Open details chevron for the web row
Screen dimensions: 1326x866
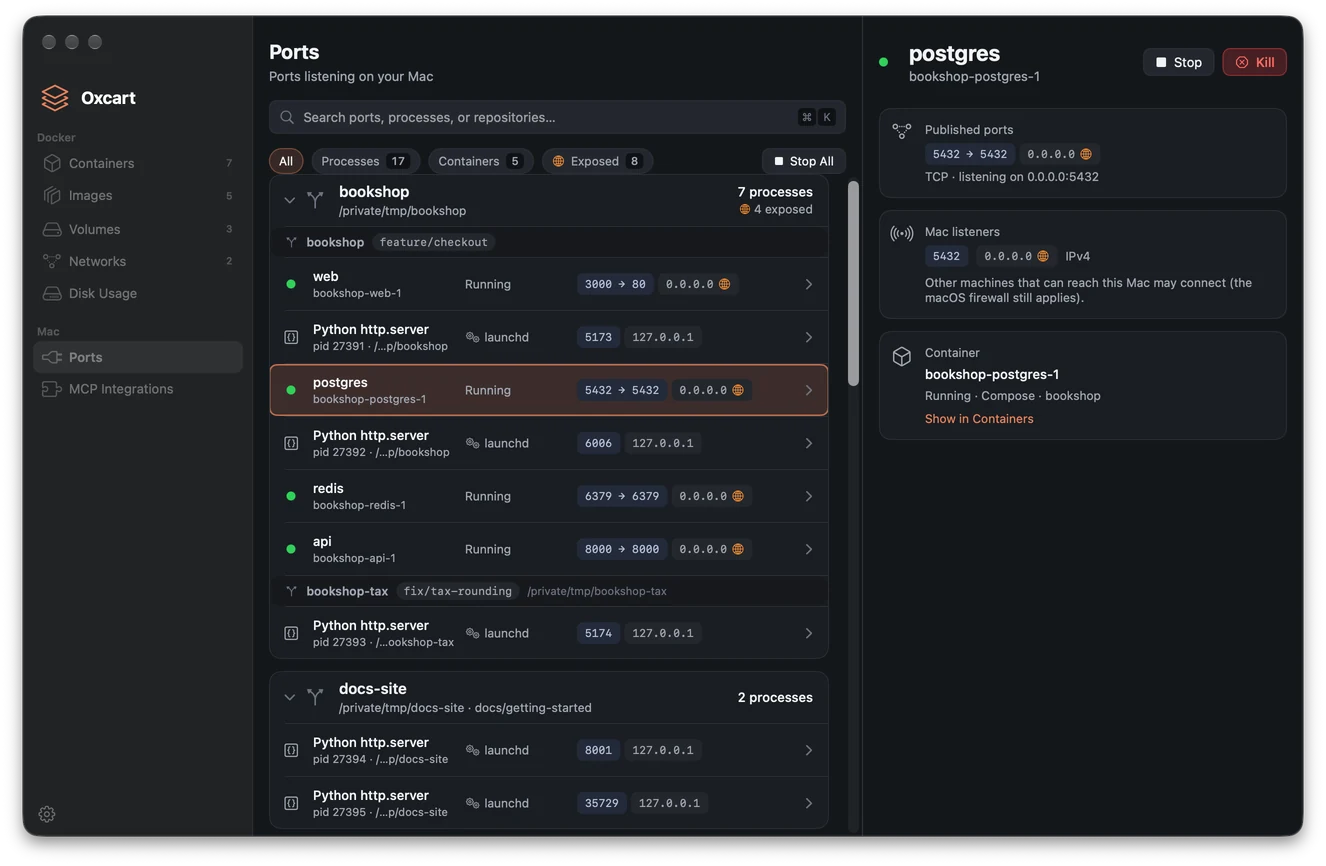pos(809,284)
